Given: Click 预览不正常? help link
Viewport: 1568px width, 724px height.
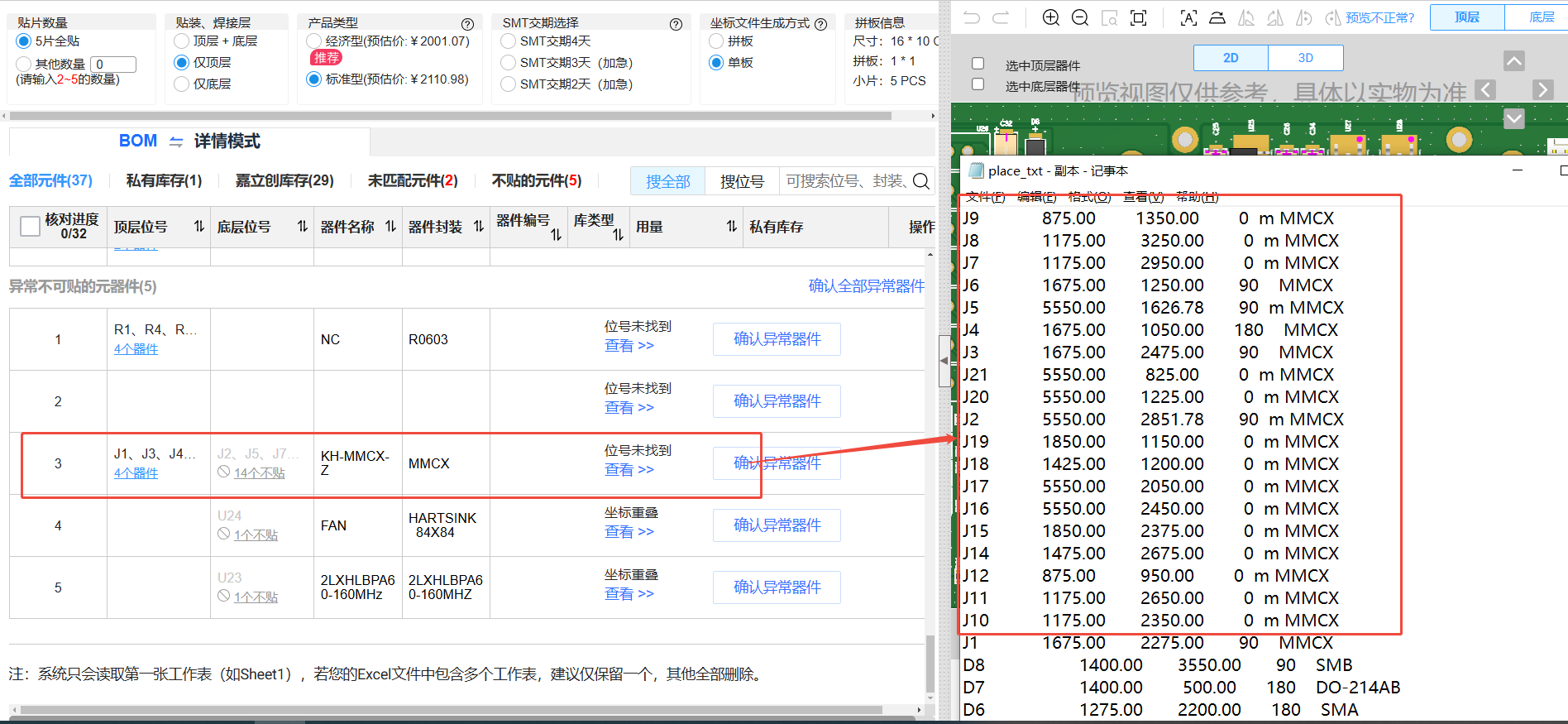Looking at the screenshot, I should coord(1379,17).
